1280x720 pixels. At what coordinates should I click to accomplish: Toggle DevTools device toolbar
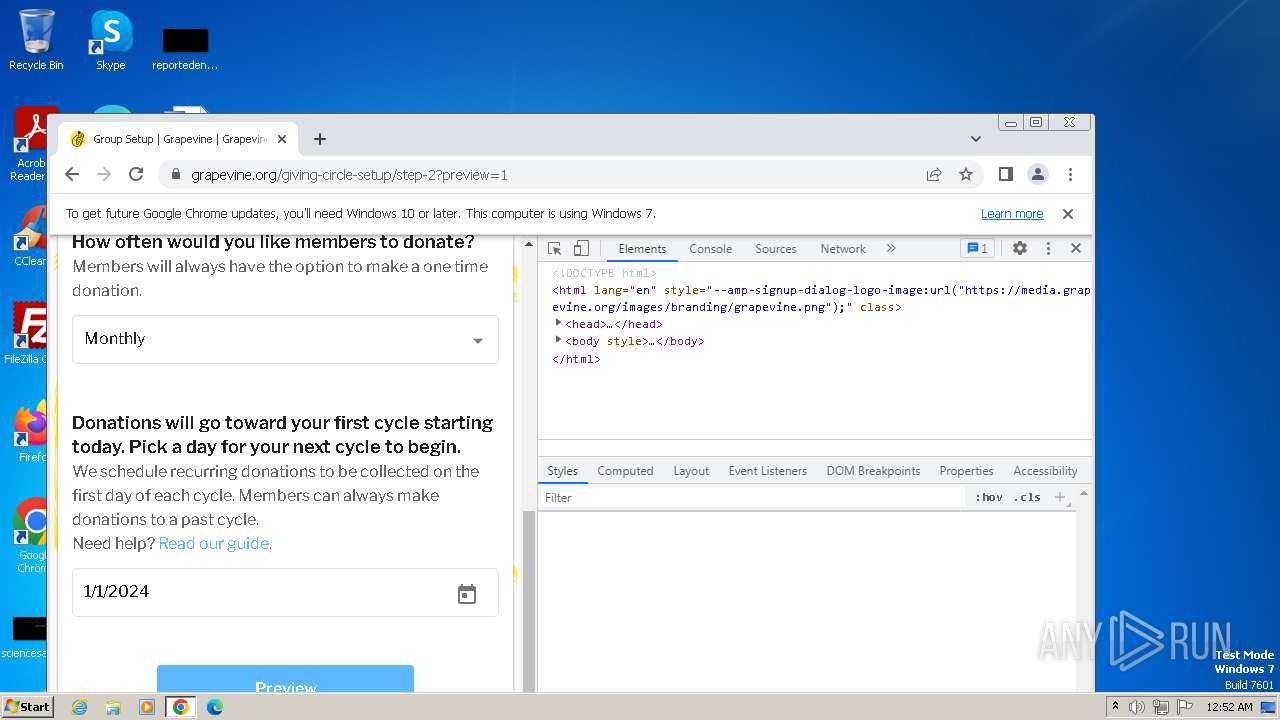click(x=581, y=249)
